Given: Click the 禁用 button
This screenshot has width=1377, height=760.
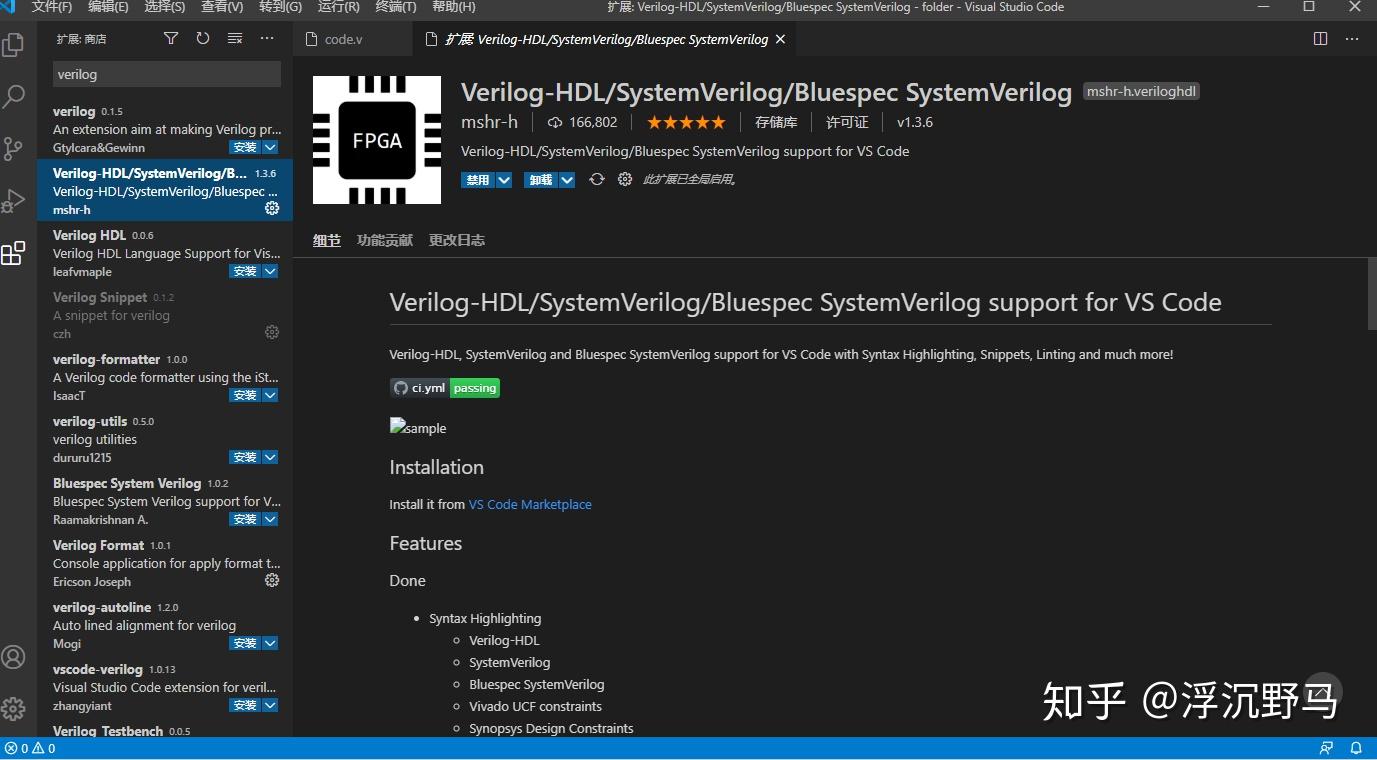Looking at the screenshot, I should (477, 179).
